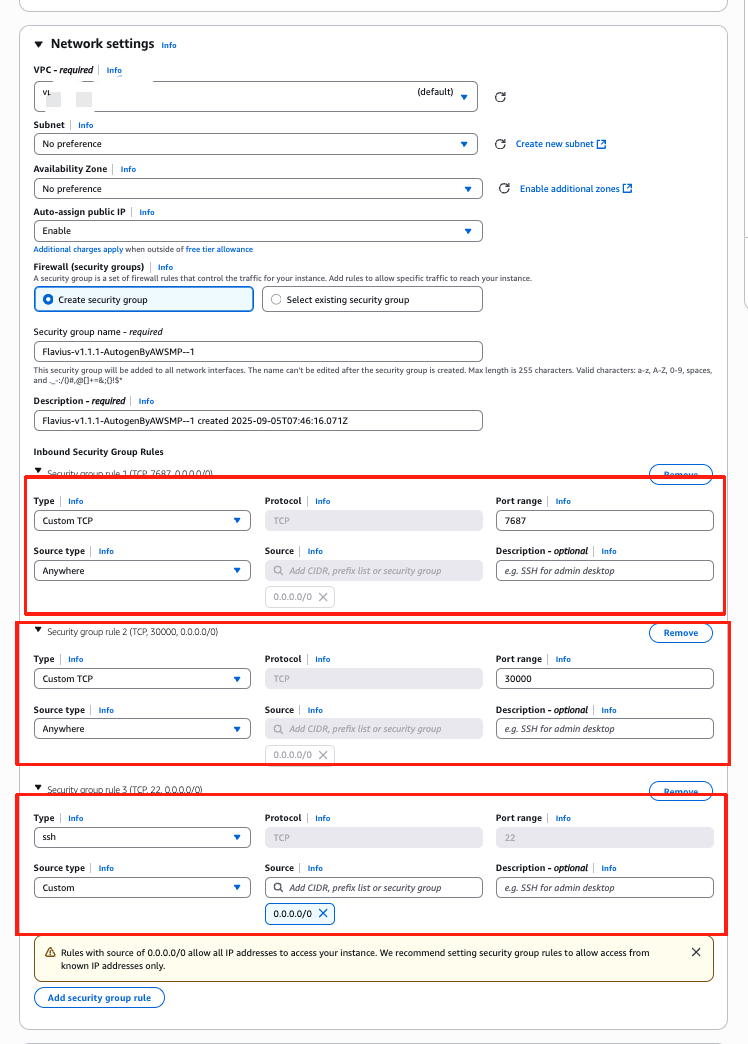
Task: Choose Select existing security group option
Action: click(276, 299)
